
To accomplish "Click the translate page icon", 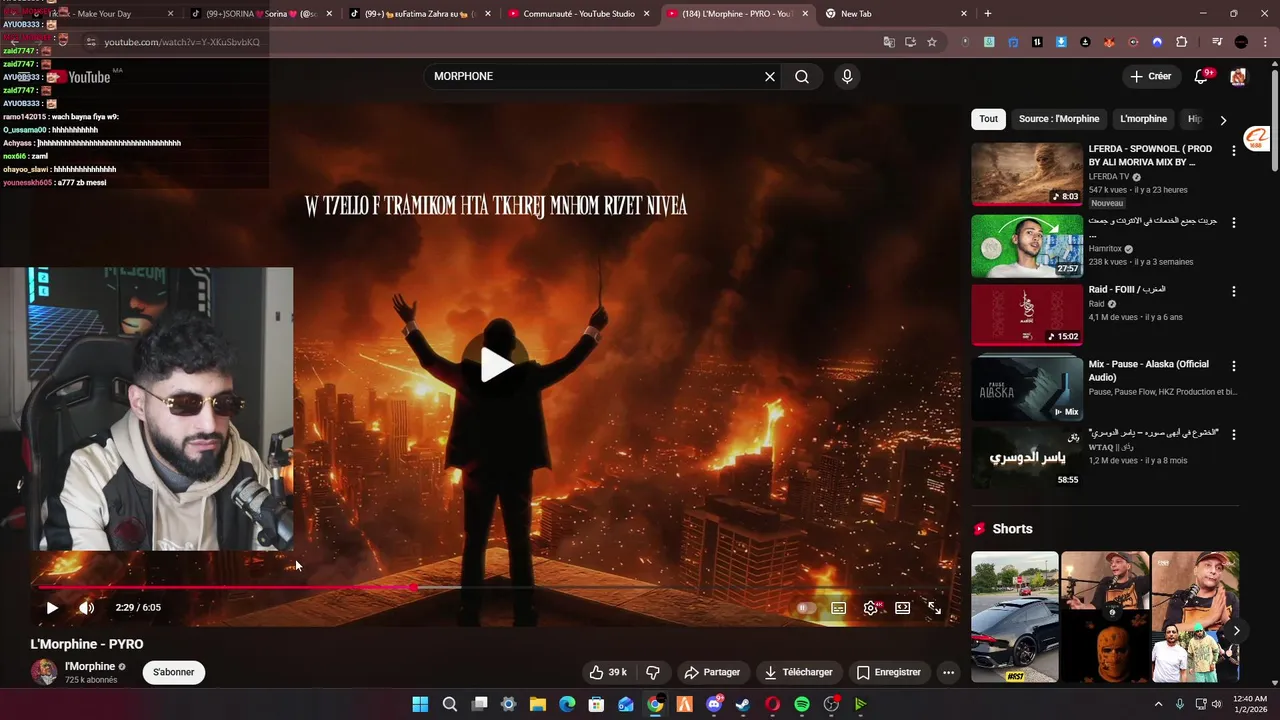I will [x=889, y=42].
